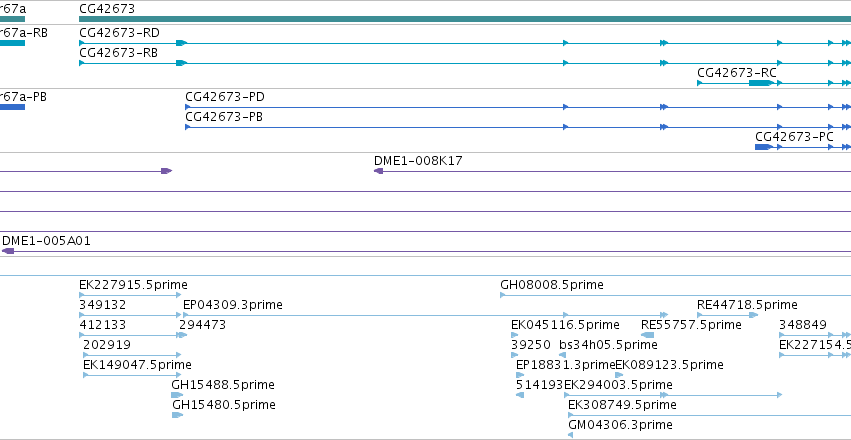Select the GH15480.5prime EST label
851x440 pixels.
click(x=224, y=405)
